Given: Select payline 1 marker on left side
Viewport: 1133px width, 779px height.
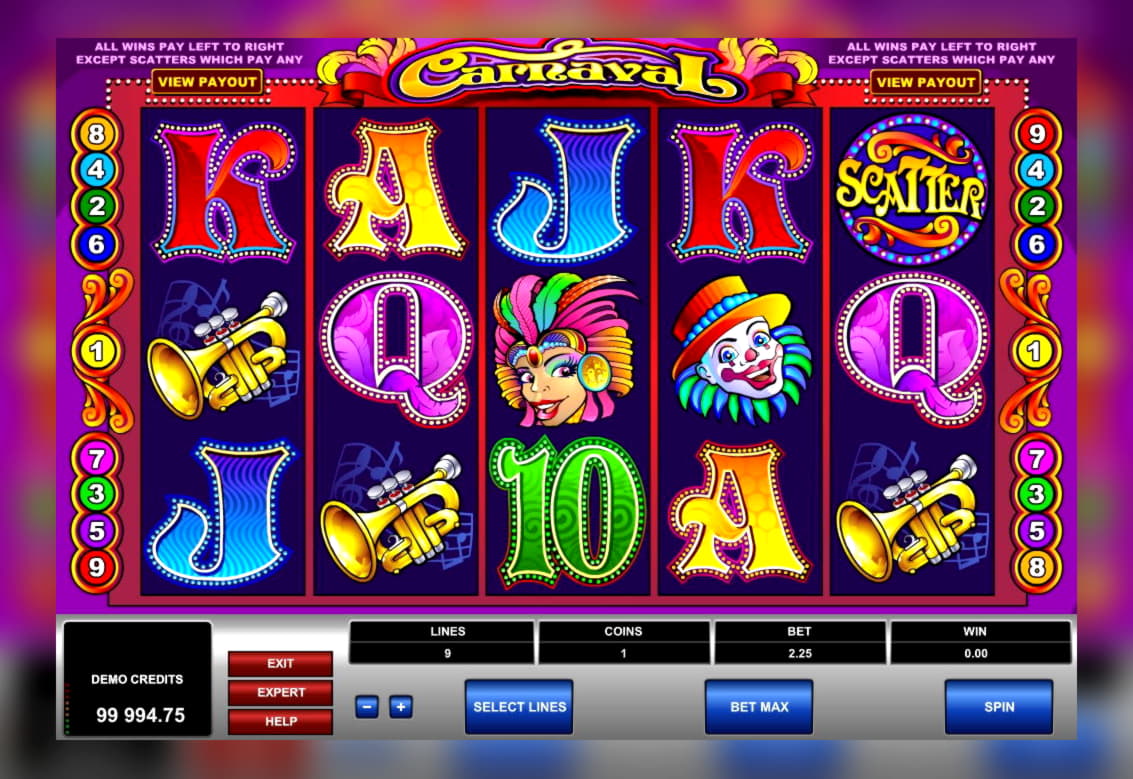Looking at the screenshot, I should [x=96, y=351].
